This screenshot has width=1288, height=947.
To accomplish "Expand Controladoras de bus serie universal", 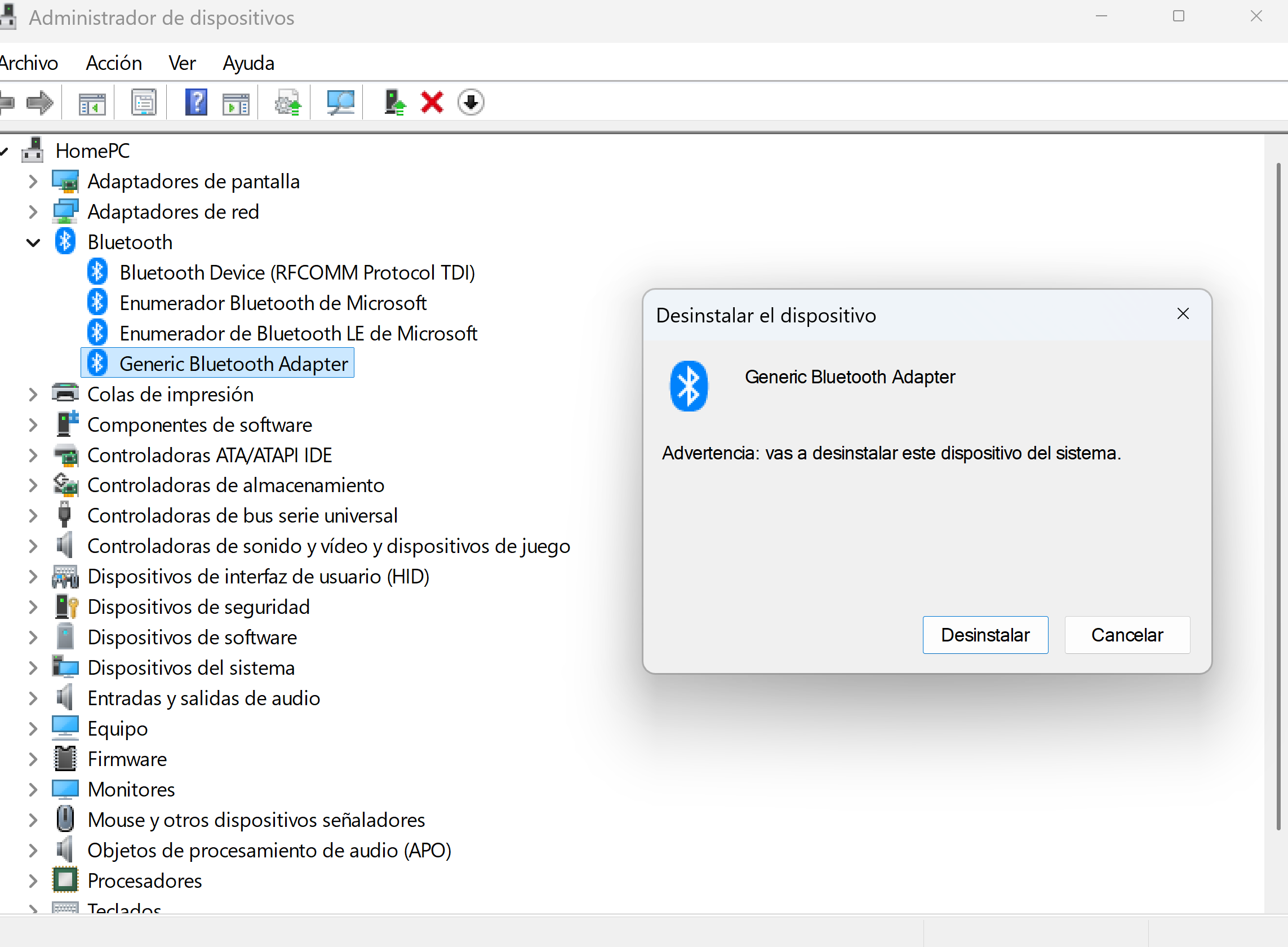I will (33, 516).
